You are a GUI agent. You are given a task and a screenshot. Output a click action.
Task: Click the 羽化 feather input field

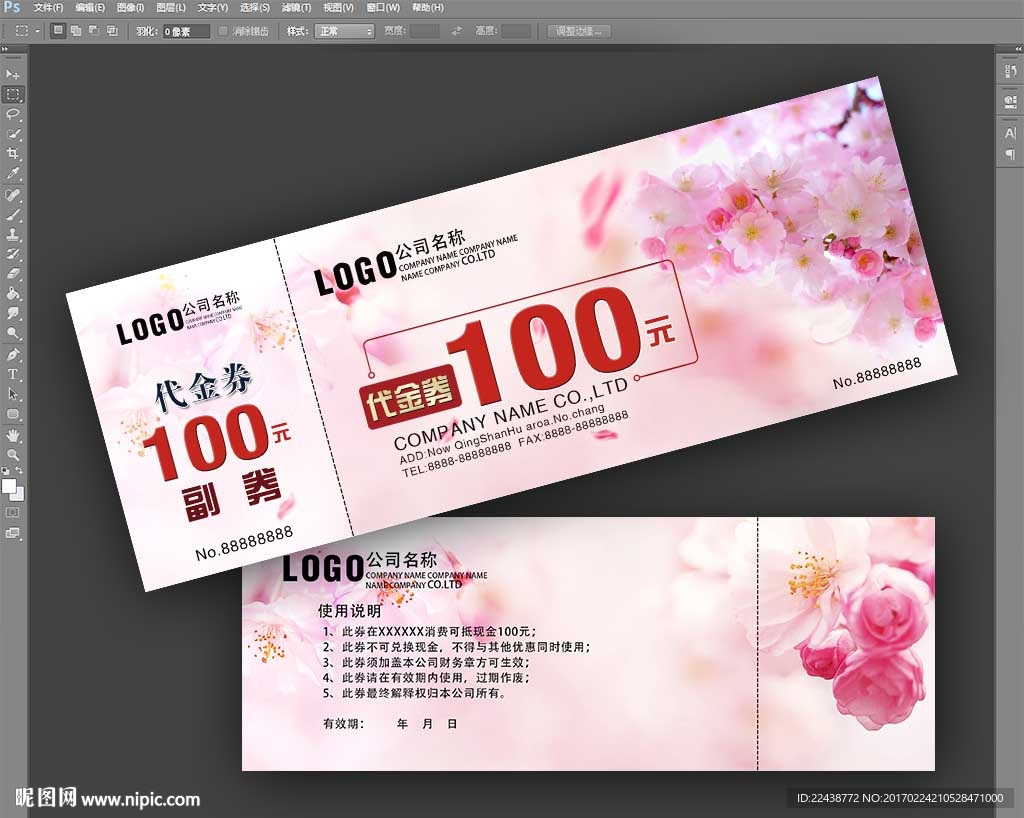tap(185, 31)
